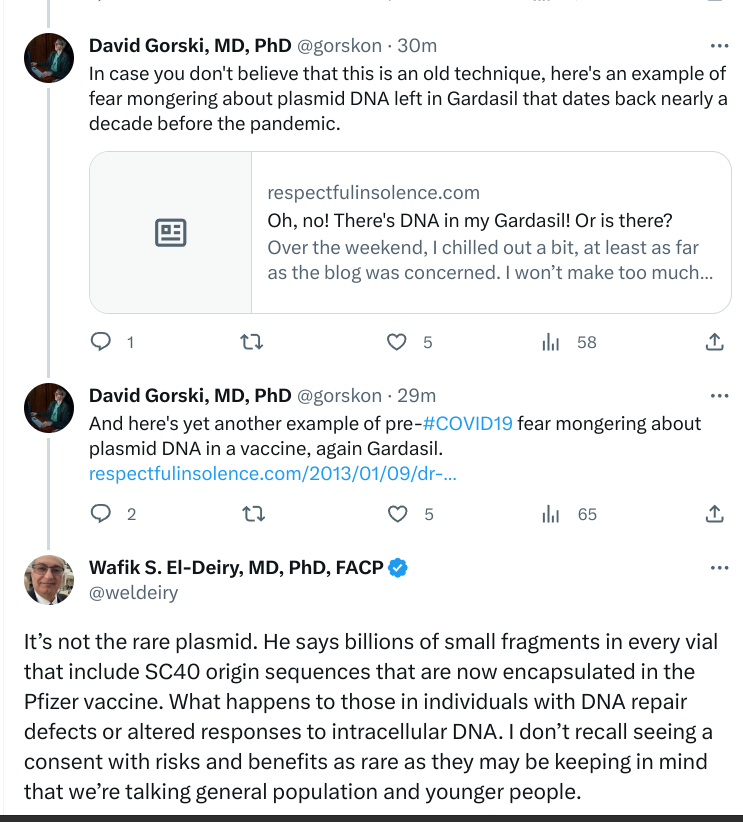
Task: Reply to the Gardasil plasmid DNA tweet
Action: click(101, 342)
